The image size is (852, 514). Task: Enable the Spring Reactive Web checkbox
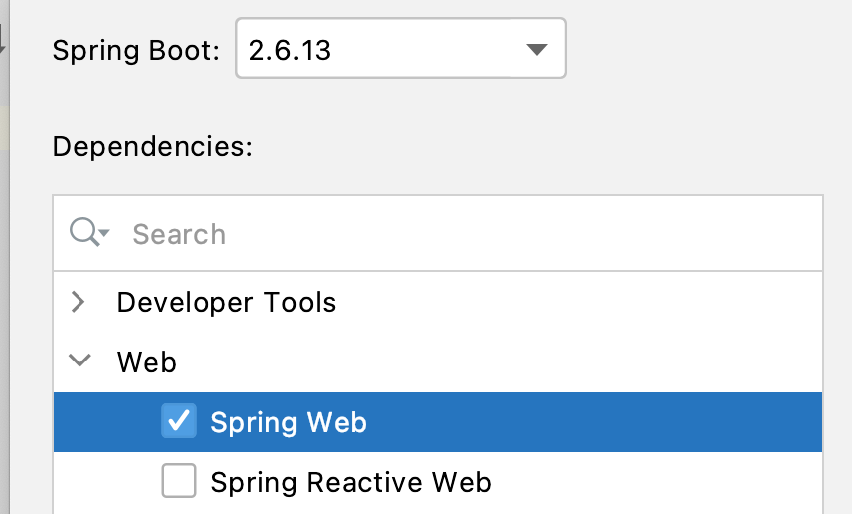(x=179, y=483)
